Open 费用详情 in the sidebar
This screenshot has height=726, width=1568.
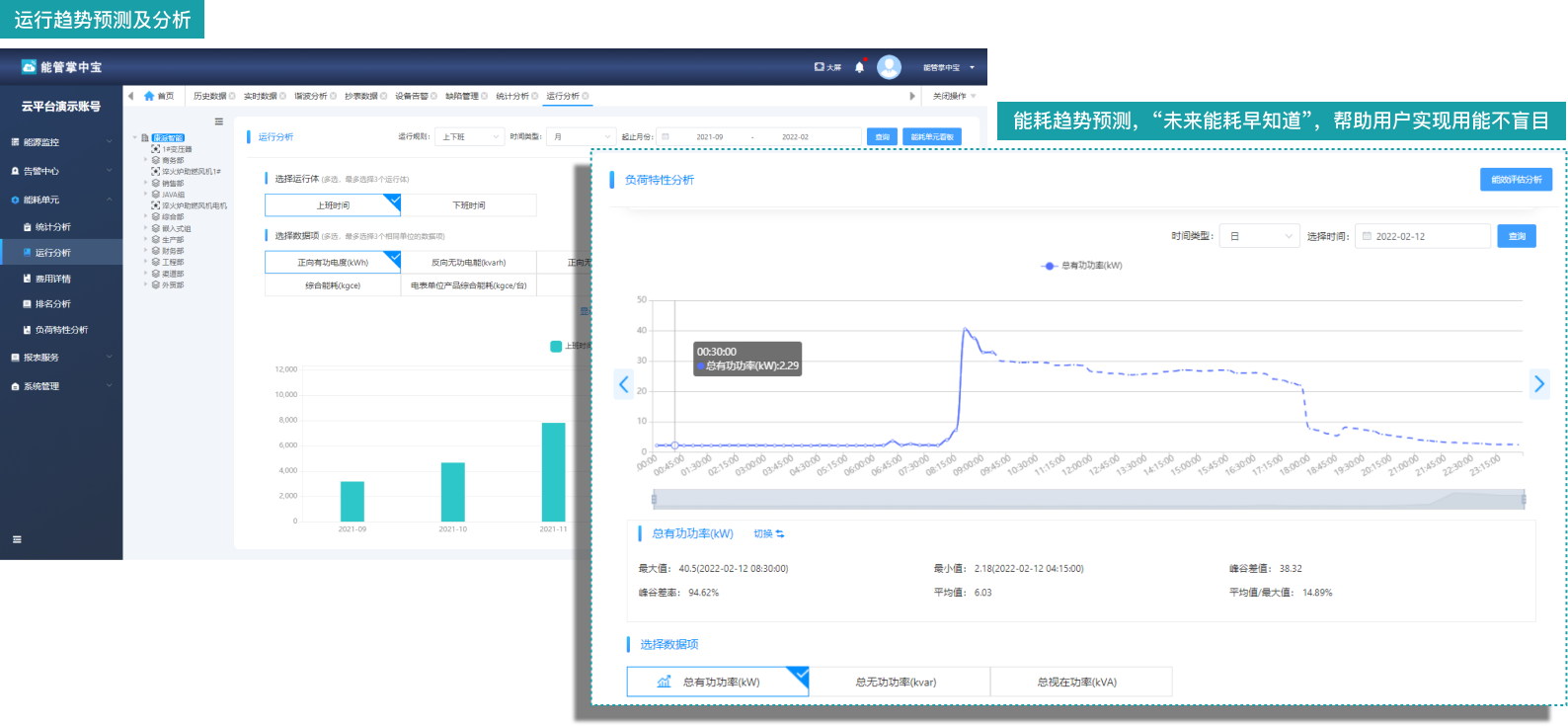click(53, 279)
